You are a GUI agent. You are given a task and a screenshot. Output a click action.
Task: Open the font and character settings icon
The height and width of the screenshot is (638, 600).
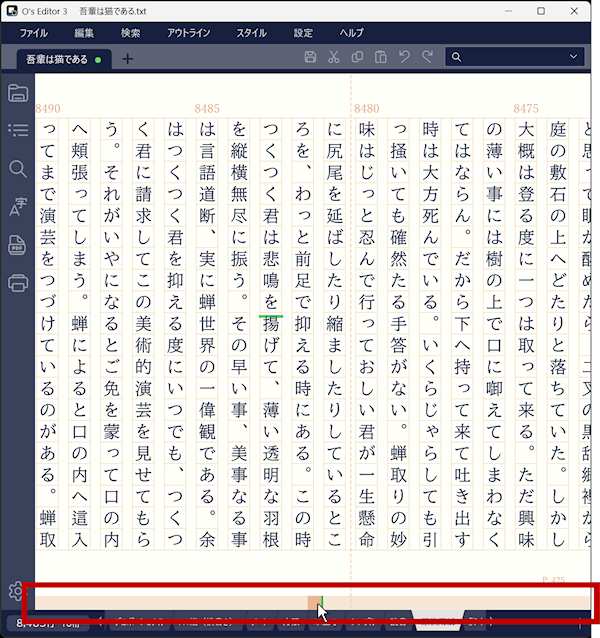pos(18,207)
